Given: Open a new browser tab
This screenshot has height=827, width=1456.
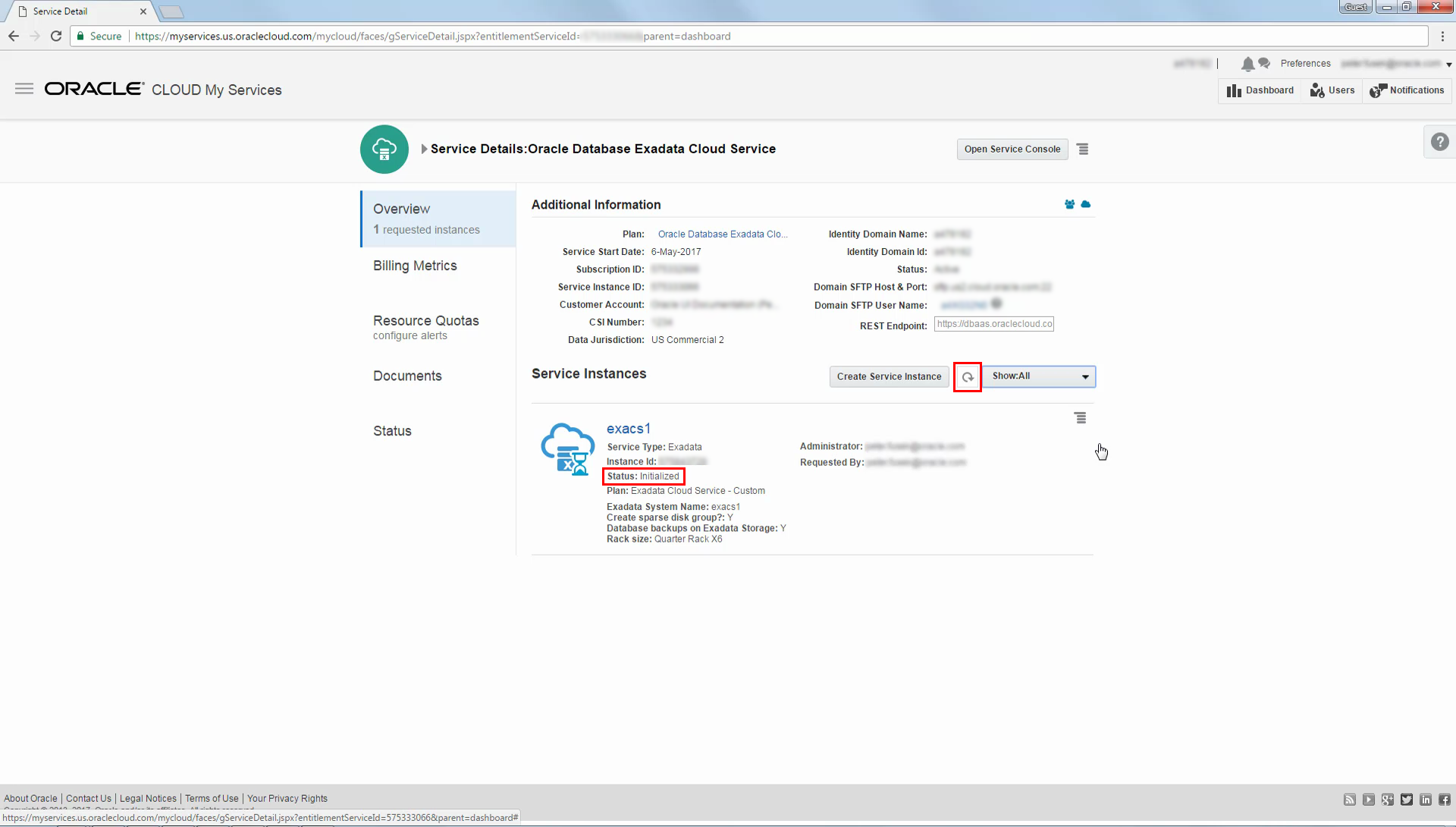Looking at the screenshot, I should point(172,11).
